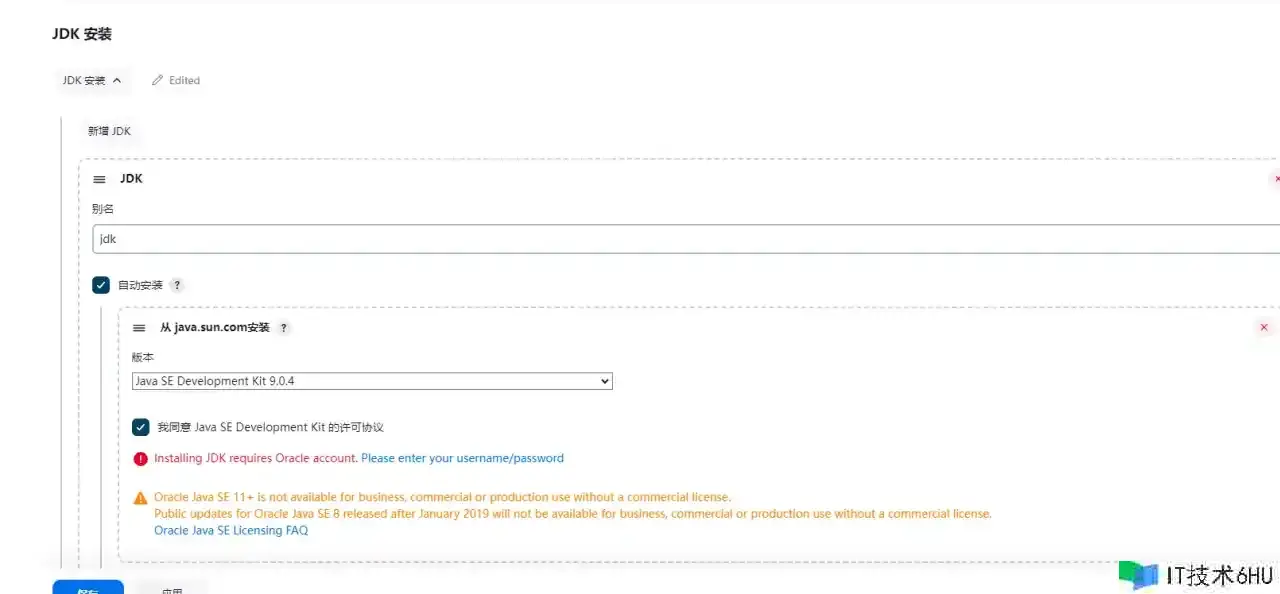Click the drag handle beside JDK heading

tap(99, 179)
